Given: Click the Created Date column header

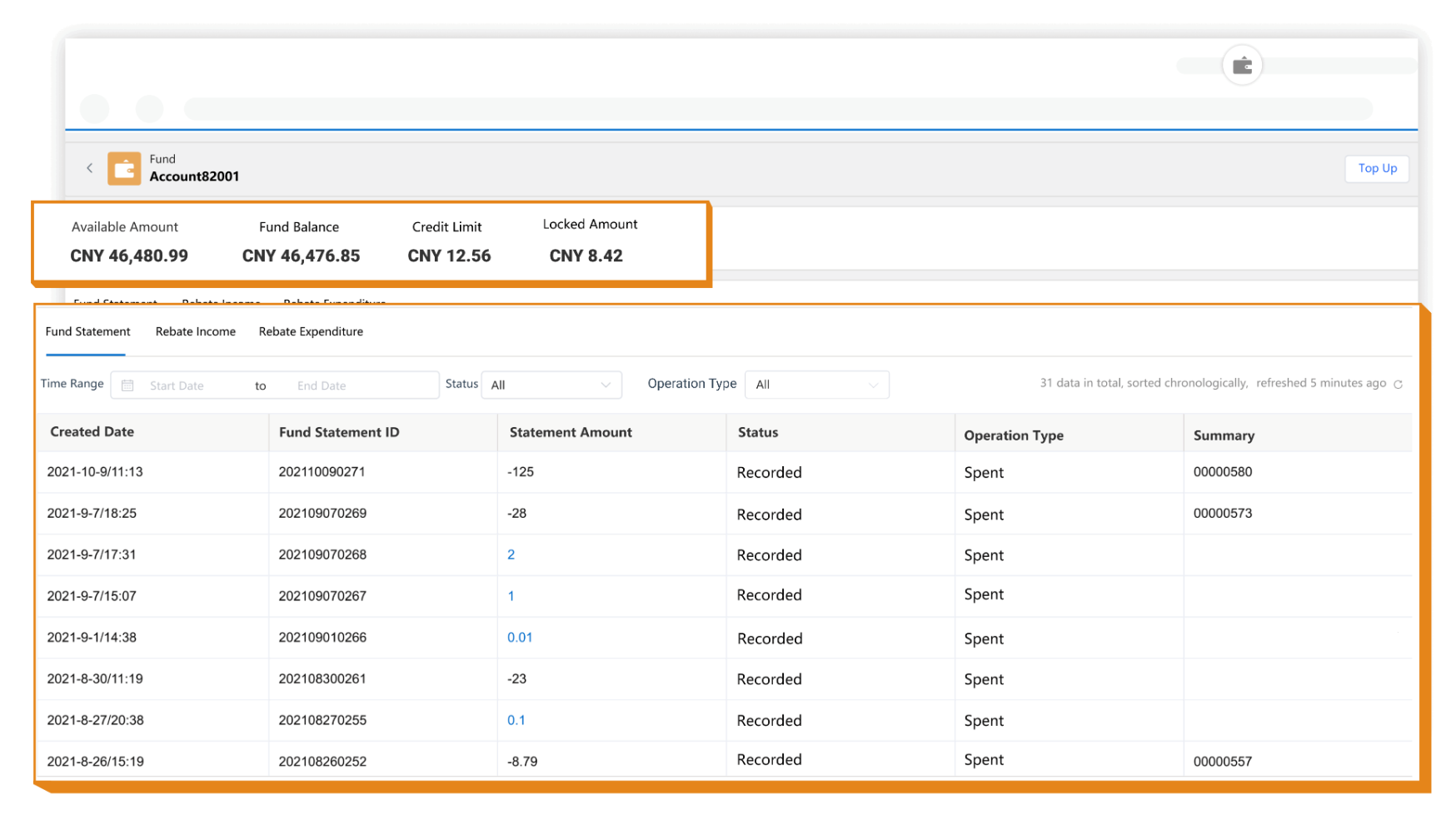Looking at the screenshot, I should [x=92, y=432].
